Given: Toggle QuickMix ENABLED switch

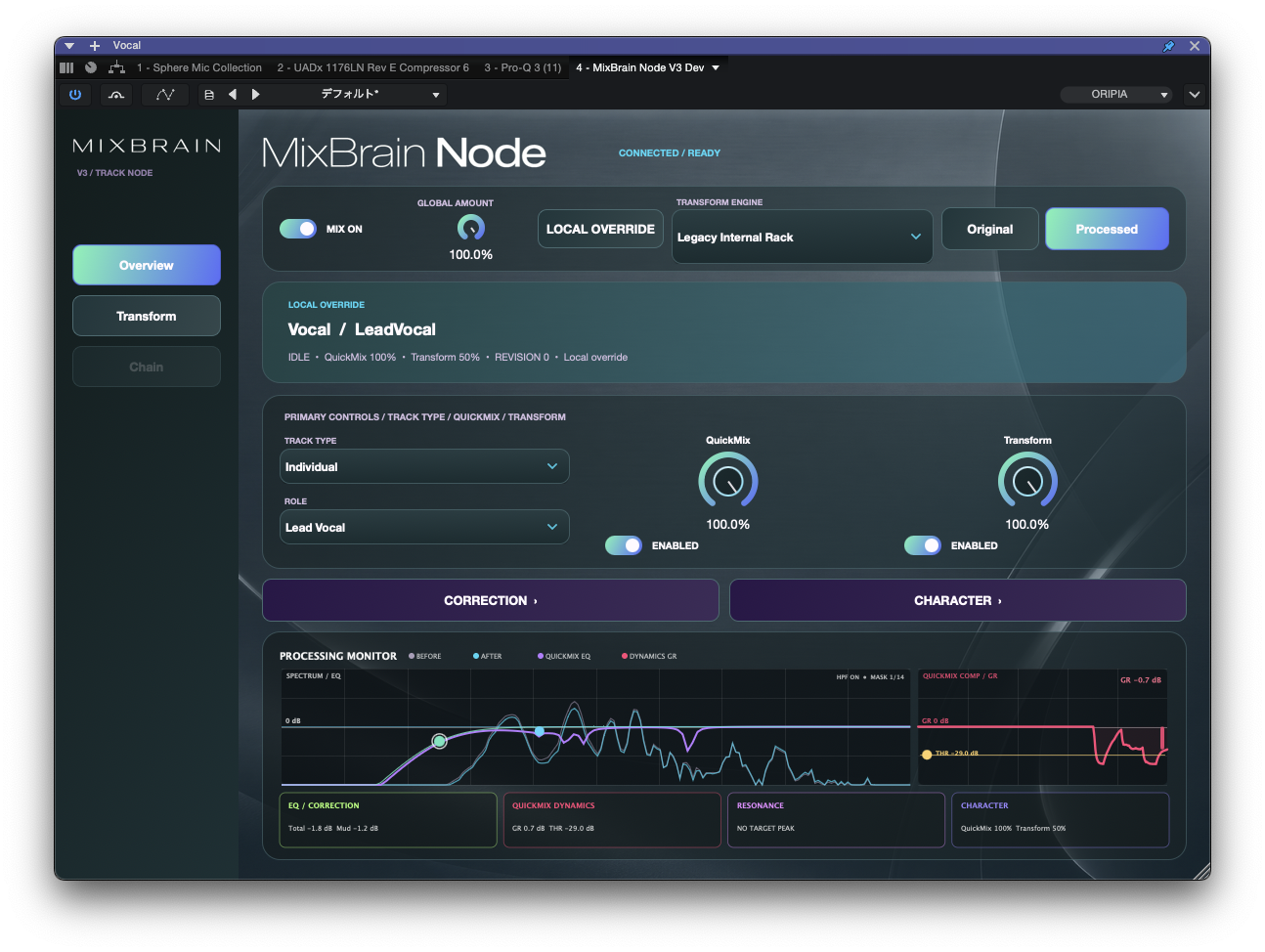Looking at the screenshot, I should click(624, 545).
